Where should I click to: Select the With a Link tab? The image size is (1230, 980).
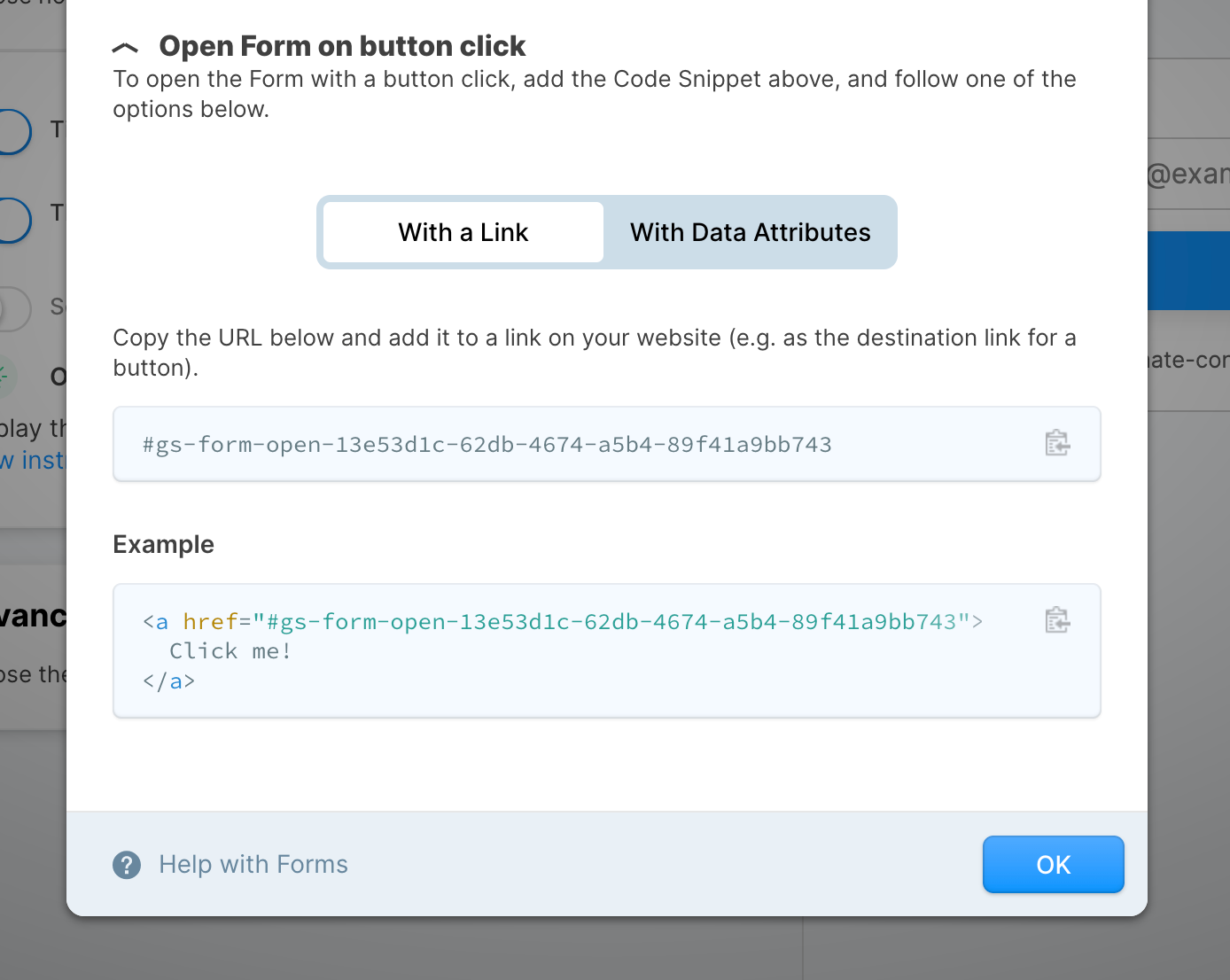pos(463,232)
